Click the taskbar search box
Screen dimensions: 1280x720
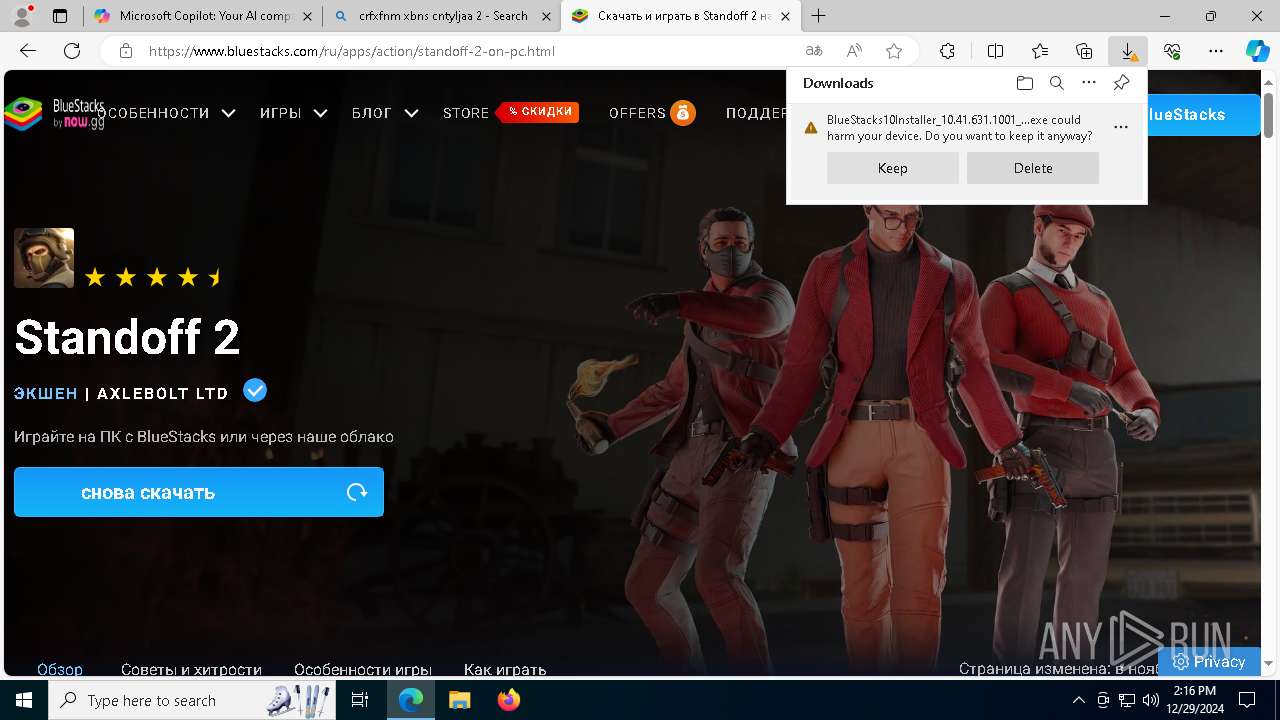(192, 700)
